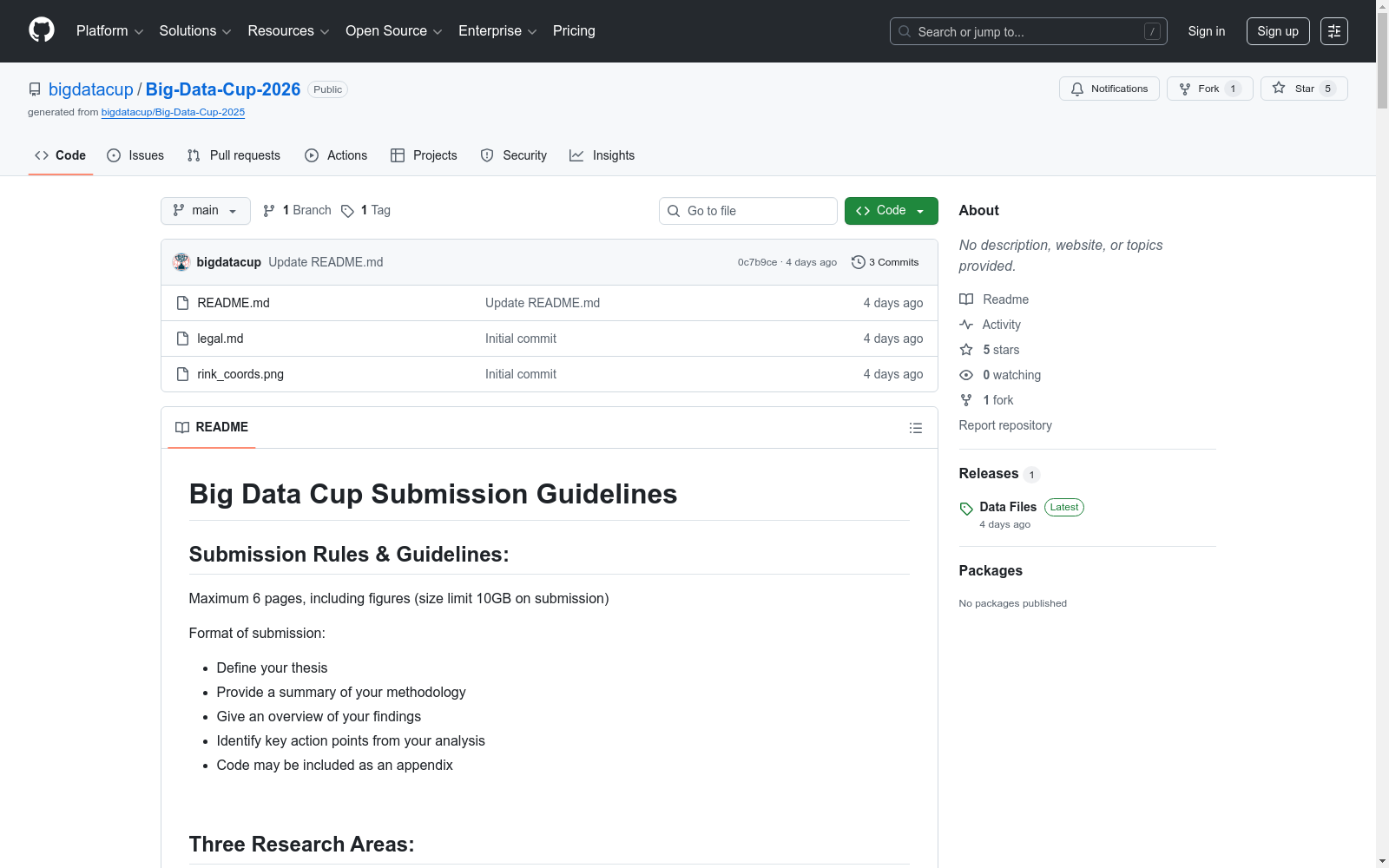Screen dimensions: 1389x868
Task: Open the main branch selector dropdown
Action: point(206,211)
